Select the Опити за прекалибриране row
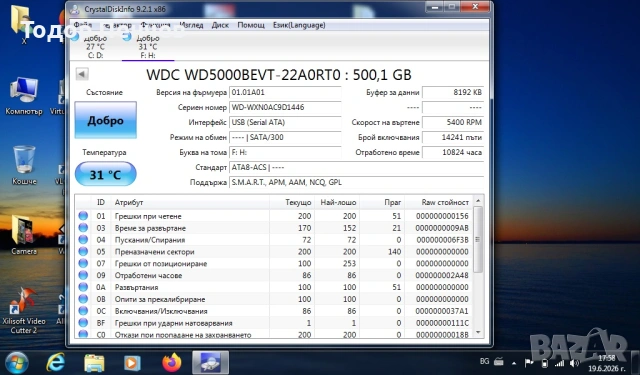The width and height of the screenshot is (640, 375). click(274, 299)
